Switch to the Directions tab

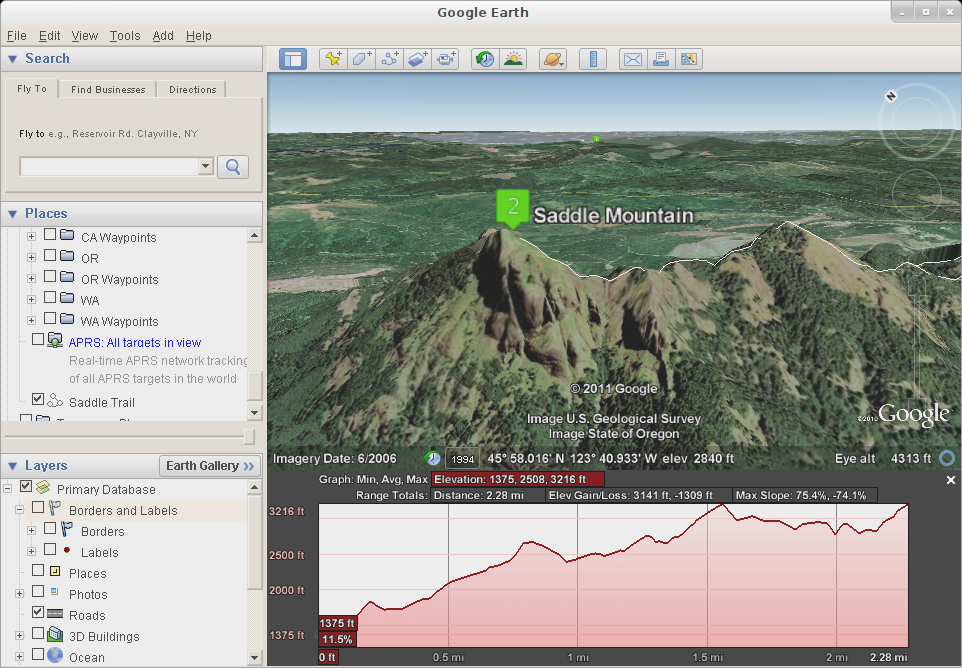point(193,90)
